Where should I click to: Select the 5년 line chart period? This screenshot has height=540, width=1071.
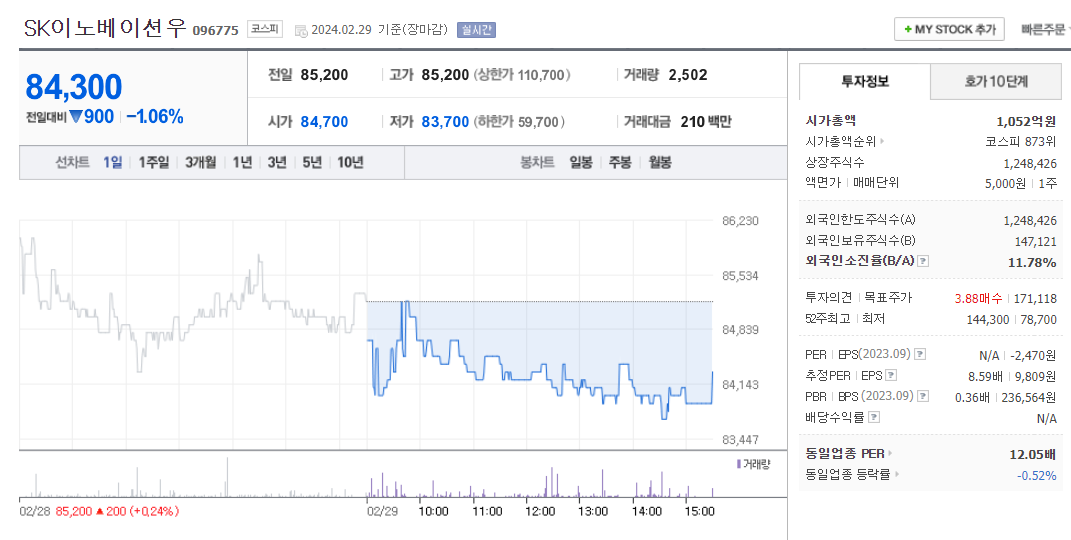tap(311, 162)
